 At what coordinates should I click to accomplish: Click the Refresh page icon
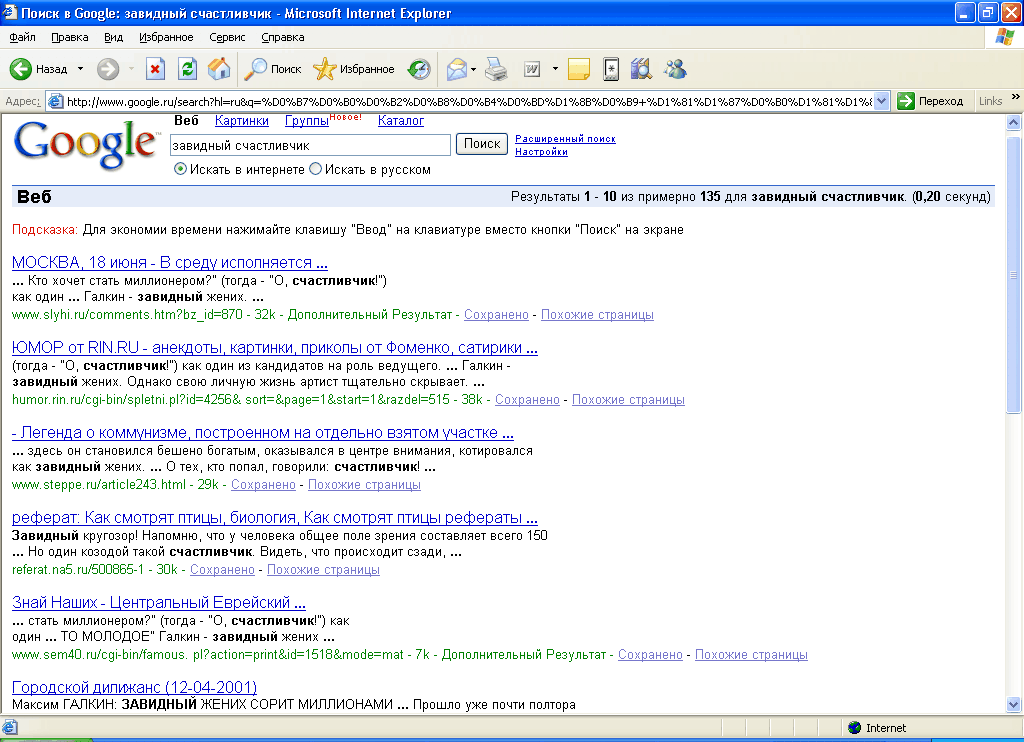click(187, 69)
